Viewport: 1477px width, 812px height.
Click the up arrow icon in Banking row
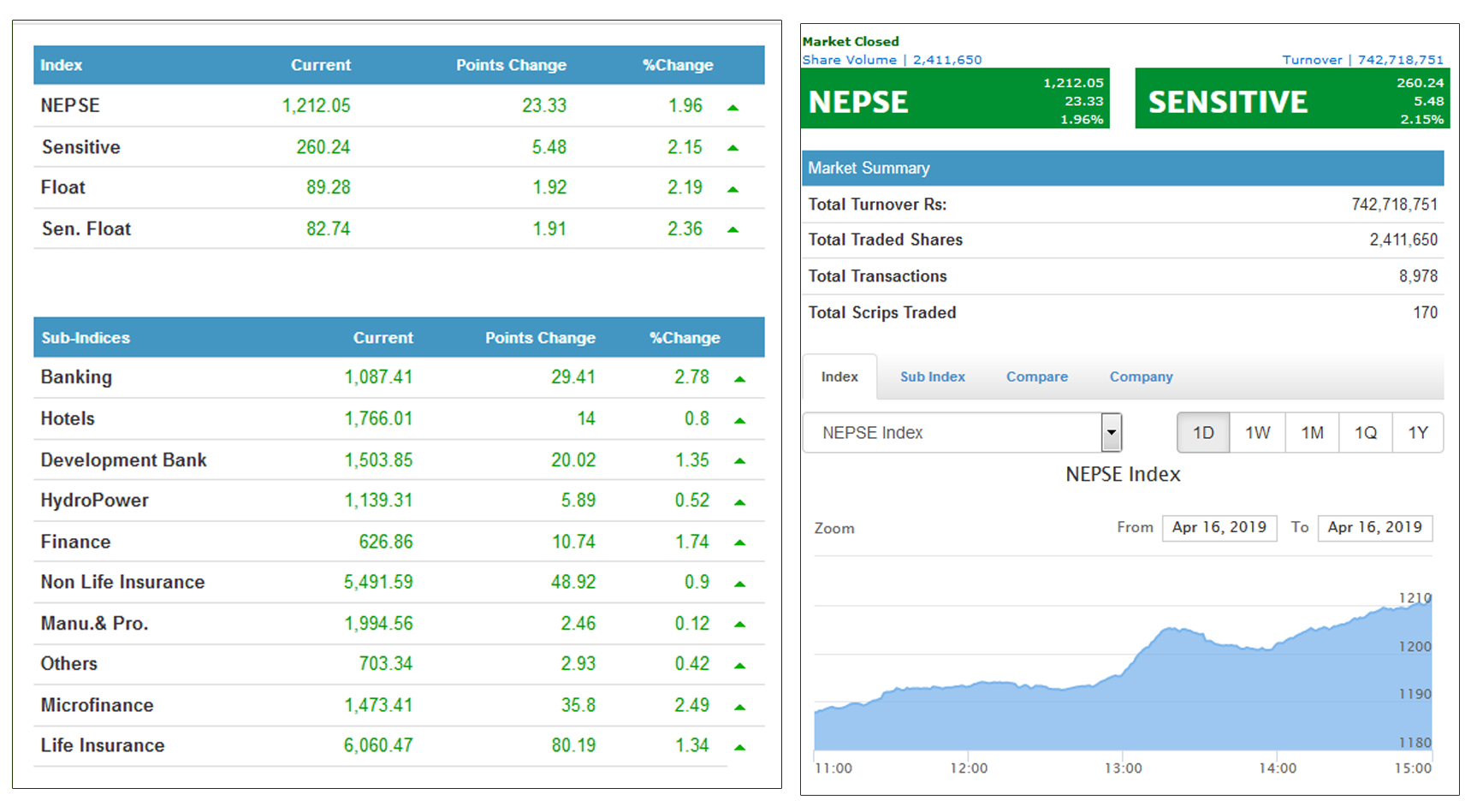(740, 379)
